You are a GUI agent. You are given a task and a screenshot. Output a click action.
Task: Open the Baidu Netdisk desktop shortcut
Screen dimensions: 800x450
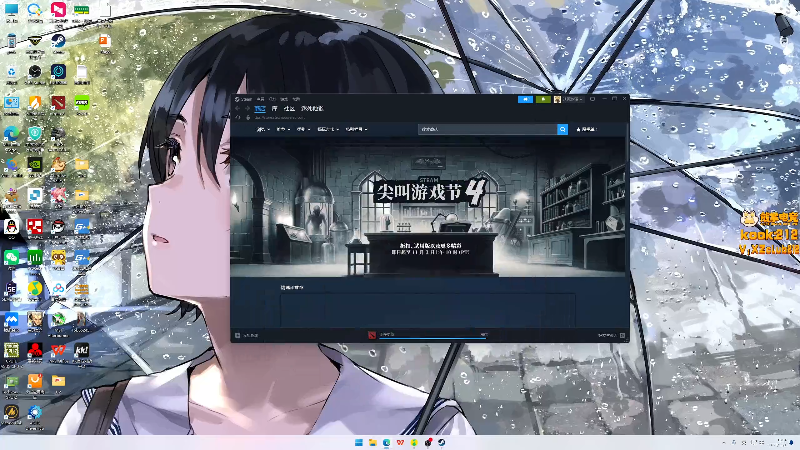(58, 289)
